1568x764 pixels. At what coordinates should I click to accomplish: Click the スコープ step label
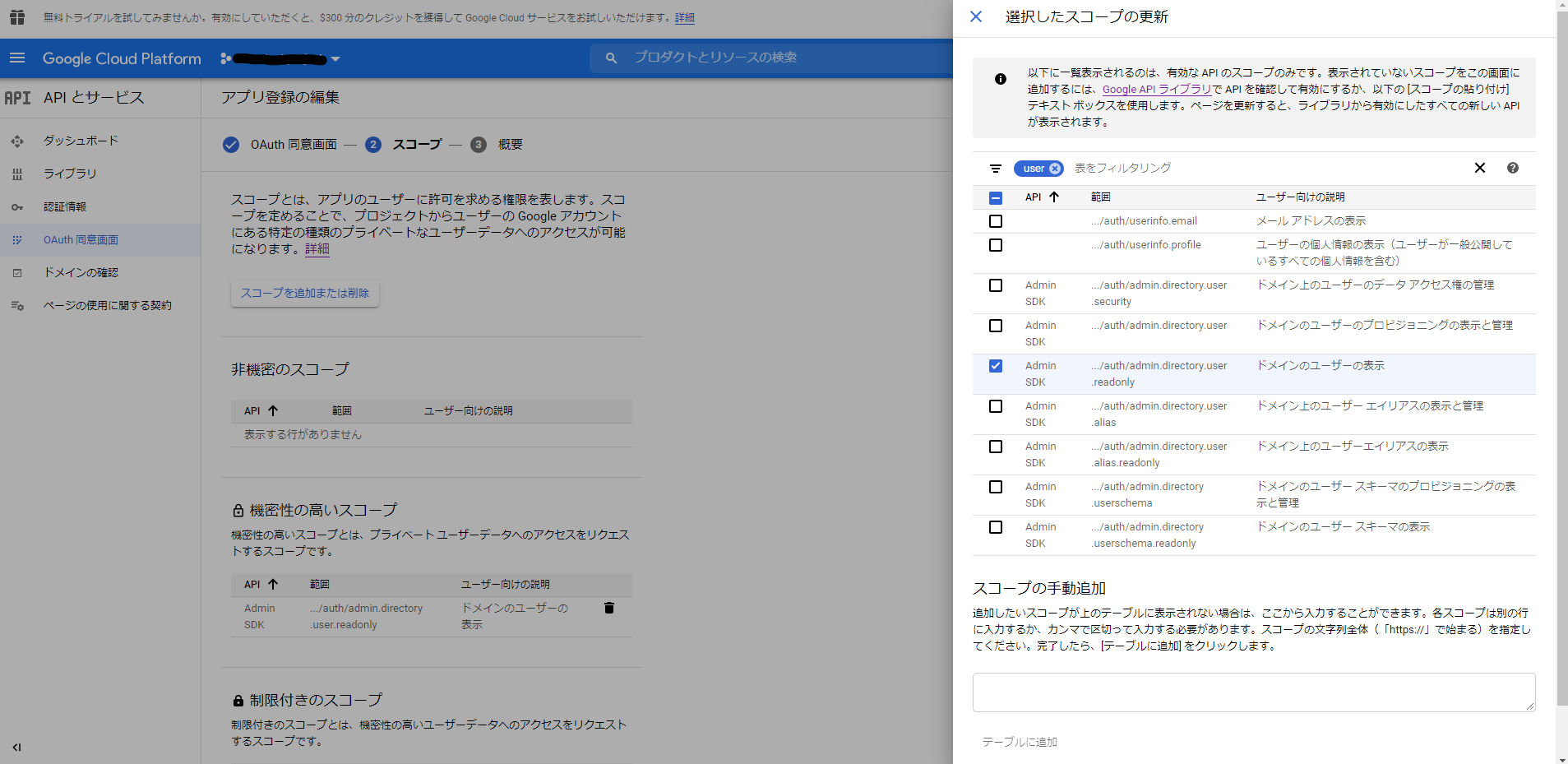point(418,145)
